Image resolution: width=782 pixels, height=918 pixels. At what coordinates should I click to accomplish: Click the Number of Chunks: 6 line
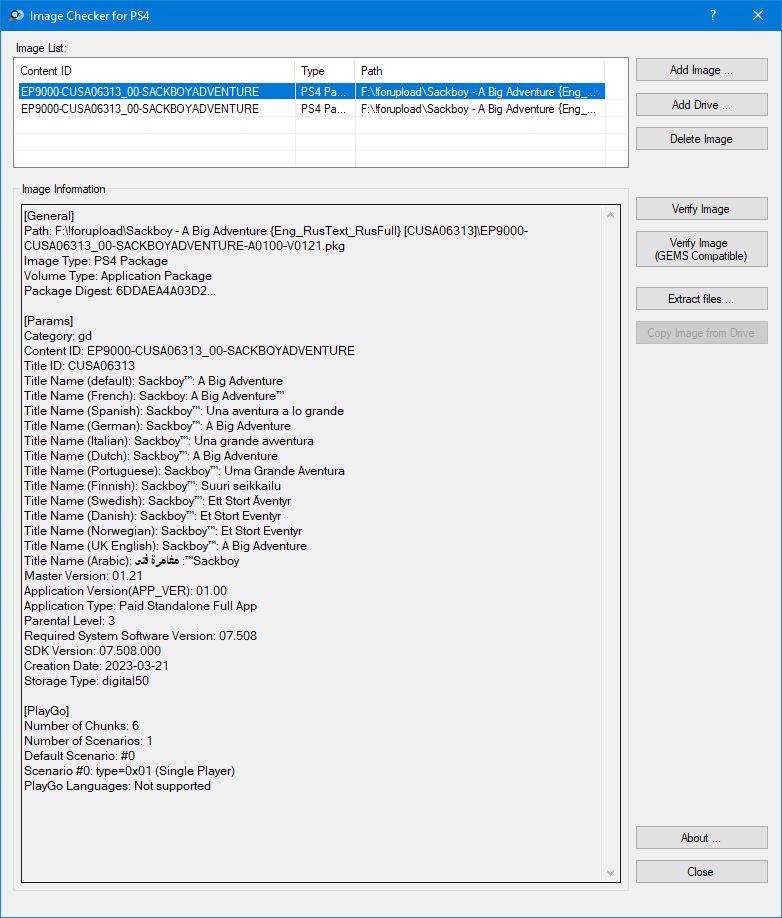pos(81,726)
